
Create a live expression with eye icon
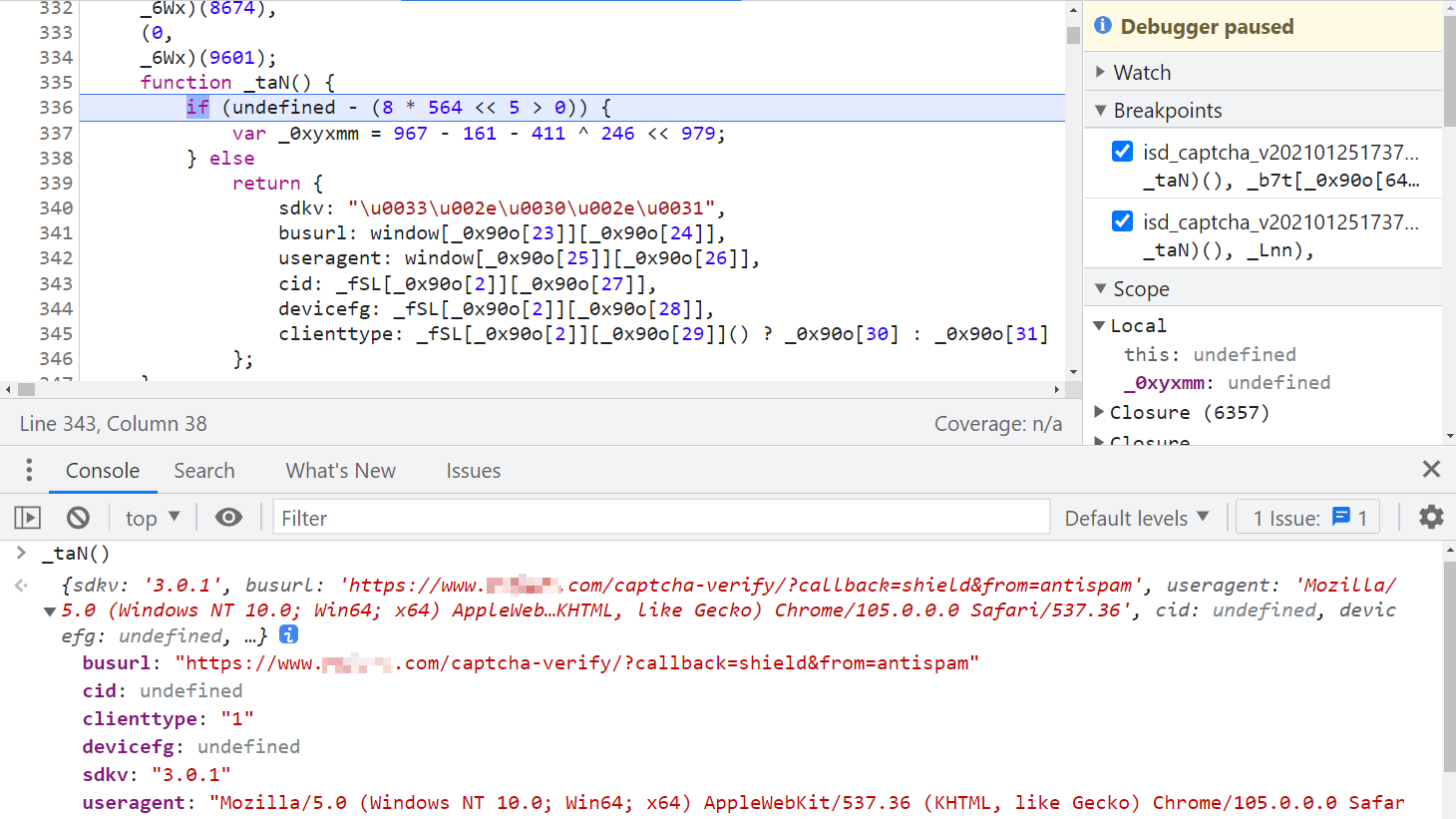(x=228, y=517)
